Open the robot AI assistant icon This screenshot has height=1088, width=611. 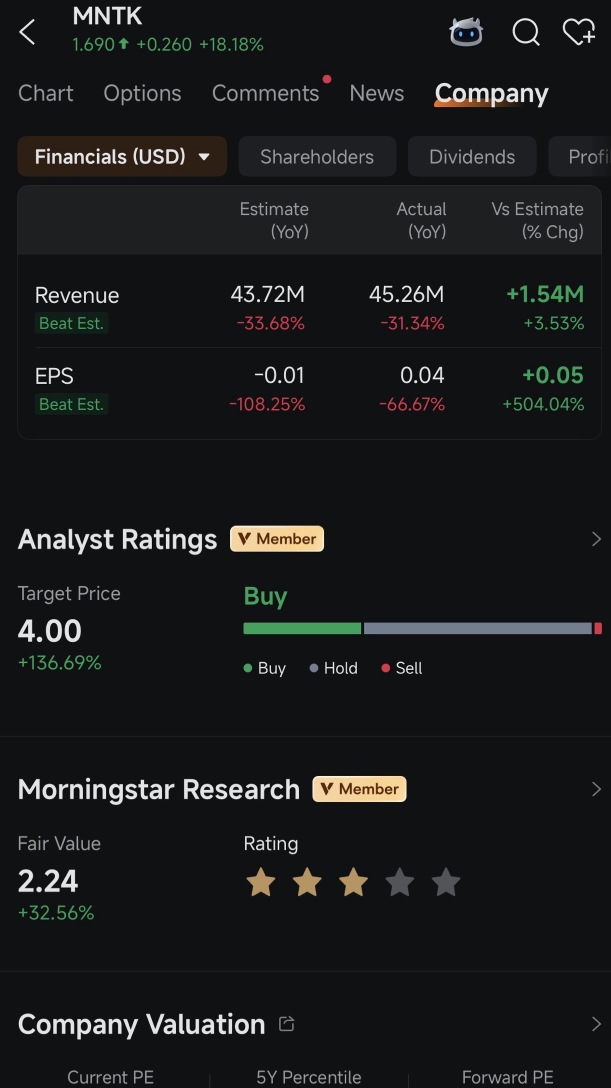(466, 31)
